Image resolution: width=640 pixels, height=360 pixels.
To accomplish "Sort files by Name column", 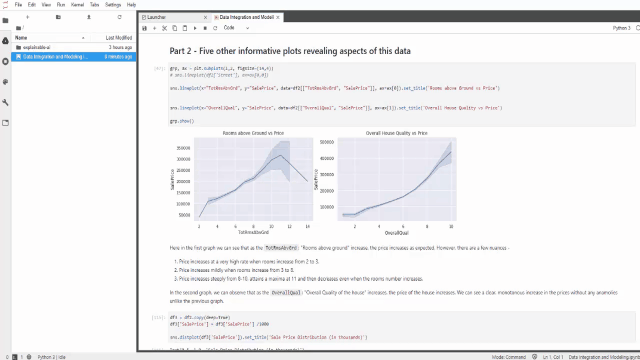I will click(50, 38).
